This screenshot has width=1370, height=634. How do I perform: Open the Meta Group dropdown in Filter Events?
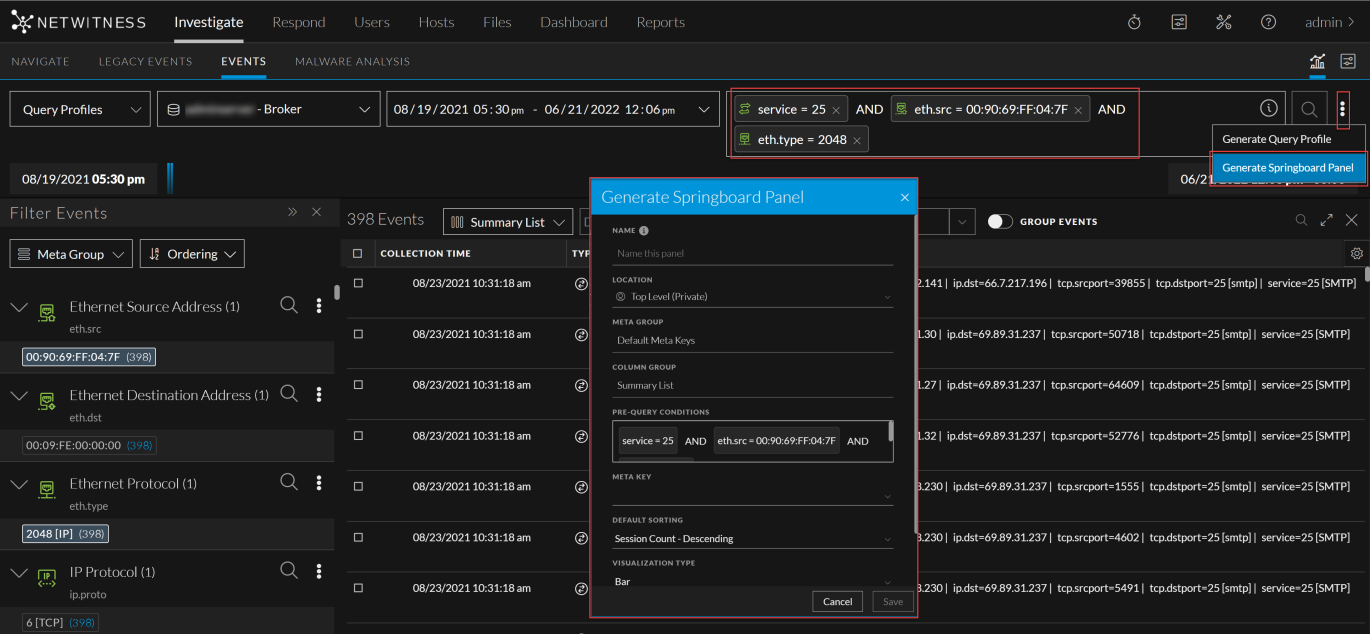(x=70, y=253)
